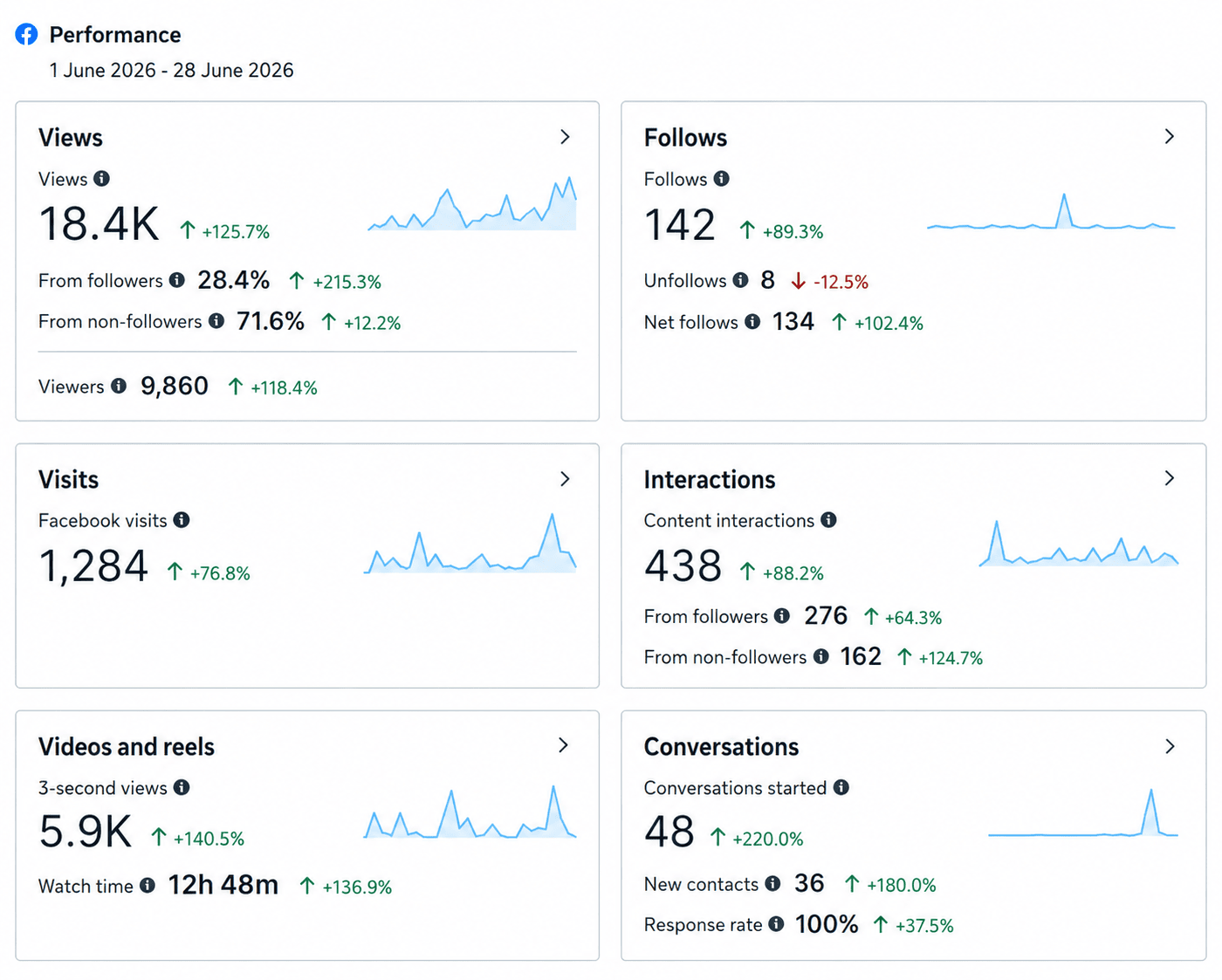Click the Content interactions sparkline chart
The image size is (1222, 980).
(x=1079, y=544)
